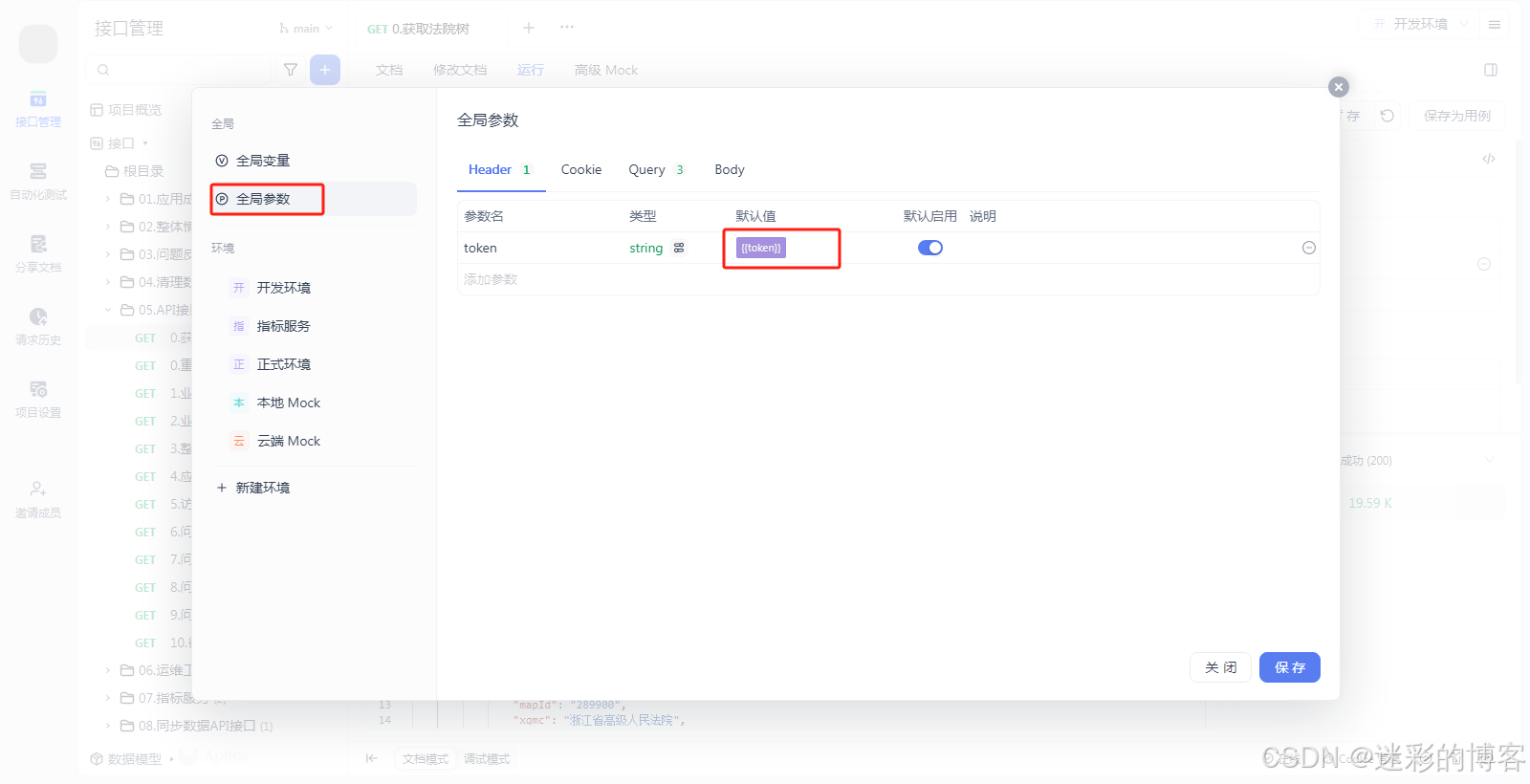The image size is (1530, 784).
Task: Select 根目录 in the tree
Action: [135, 171]
